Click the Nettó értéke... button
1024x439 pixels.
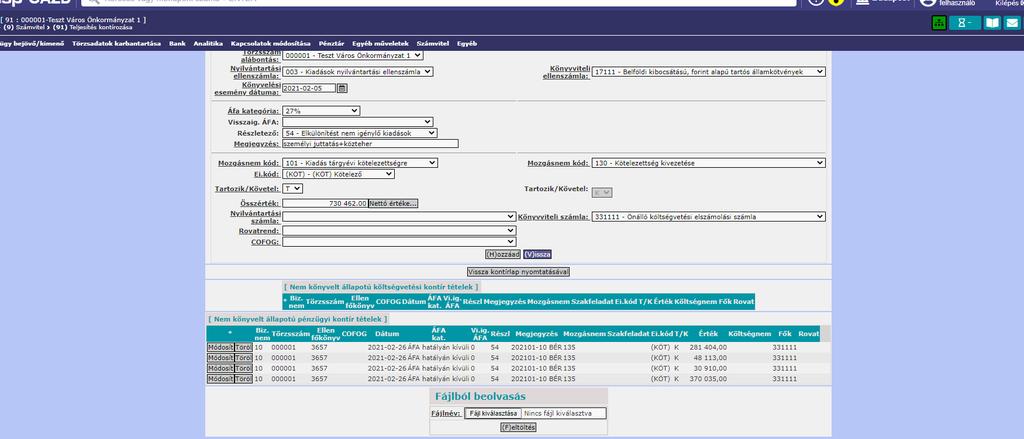393,203
